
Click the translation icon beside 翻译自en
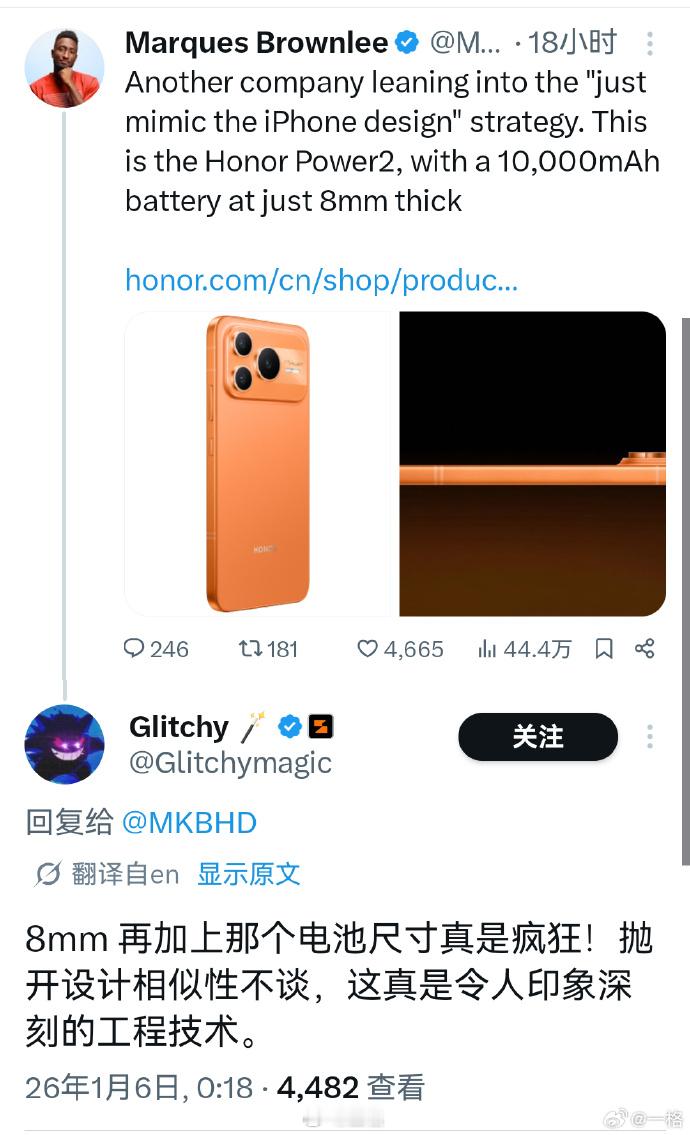pos(48,874)
